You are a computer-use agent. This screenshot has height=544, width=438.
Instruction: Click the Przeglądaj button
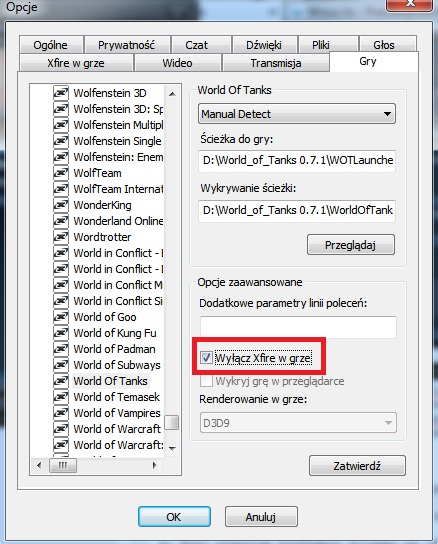pyautogui.click(x=351, y=245)
